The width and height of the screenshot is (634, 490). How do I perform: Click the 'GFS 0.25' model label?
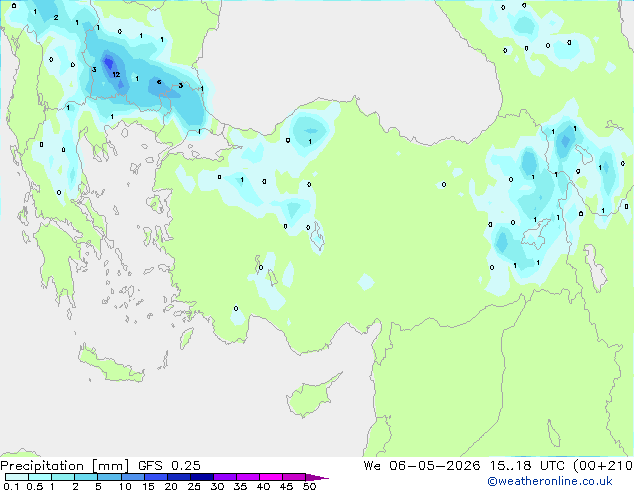click(x=169, y=466)
